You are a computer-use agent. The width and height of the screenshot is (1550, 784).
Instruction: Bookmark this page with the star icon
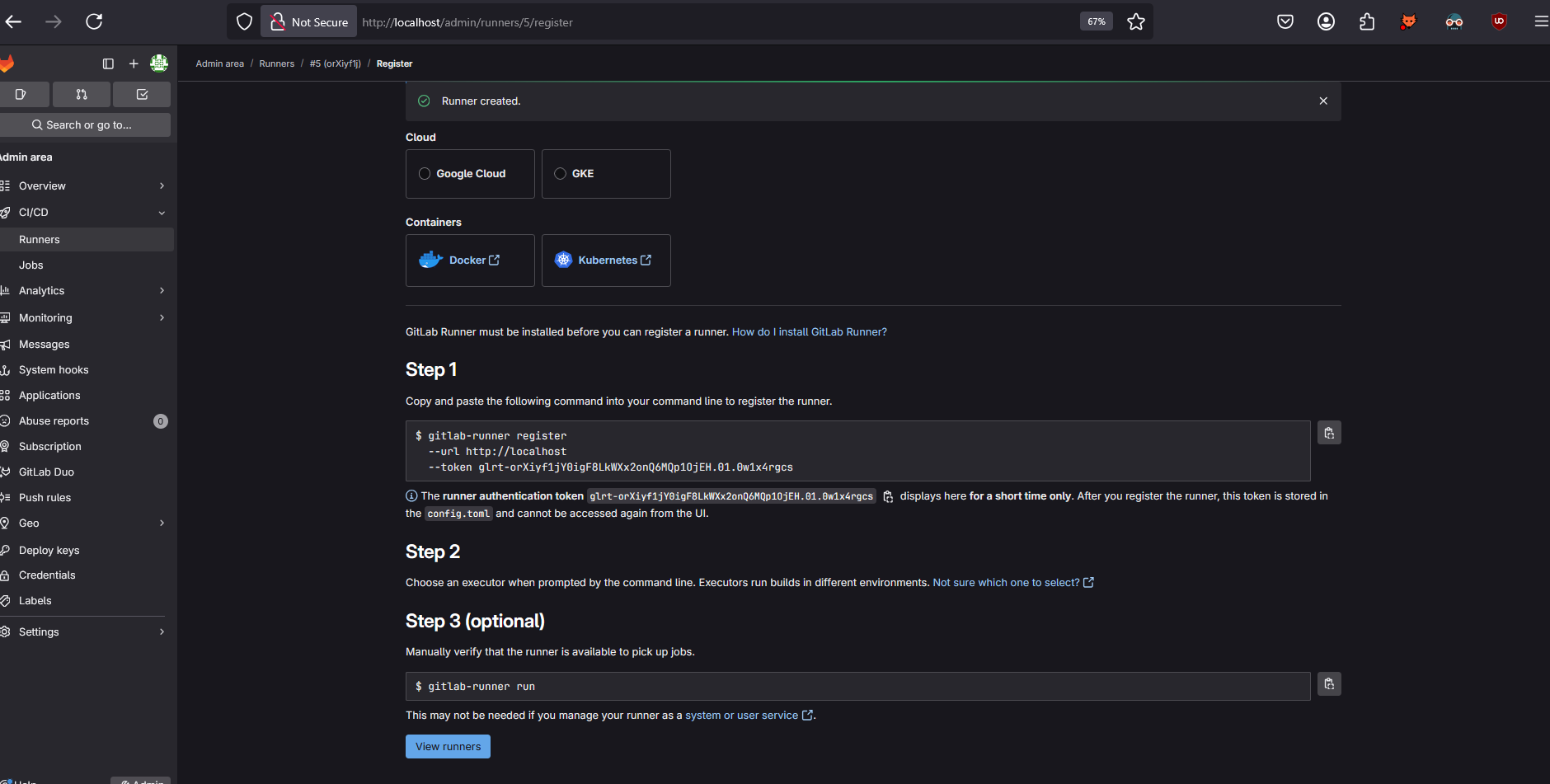(1135, 22)
